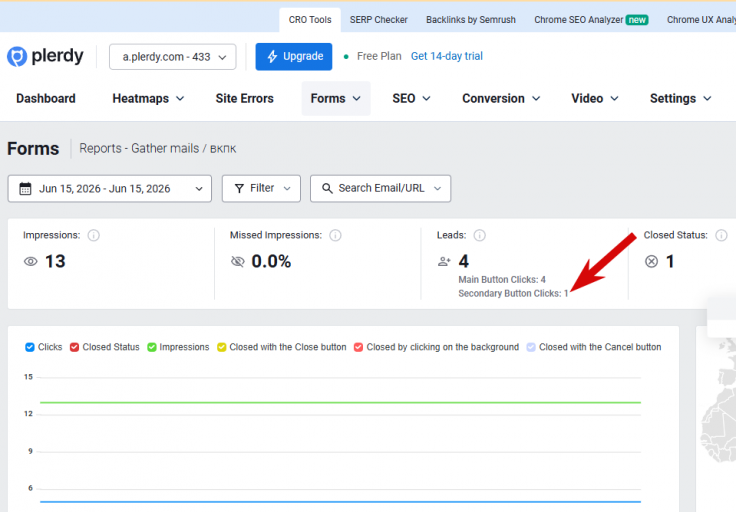
Task: Go to the Dashboard menu item
Action: [46, 99]
